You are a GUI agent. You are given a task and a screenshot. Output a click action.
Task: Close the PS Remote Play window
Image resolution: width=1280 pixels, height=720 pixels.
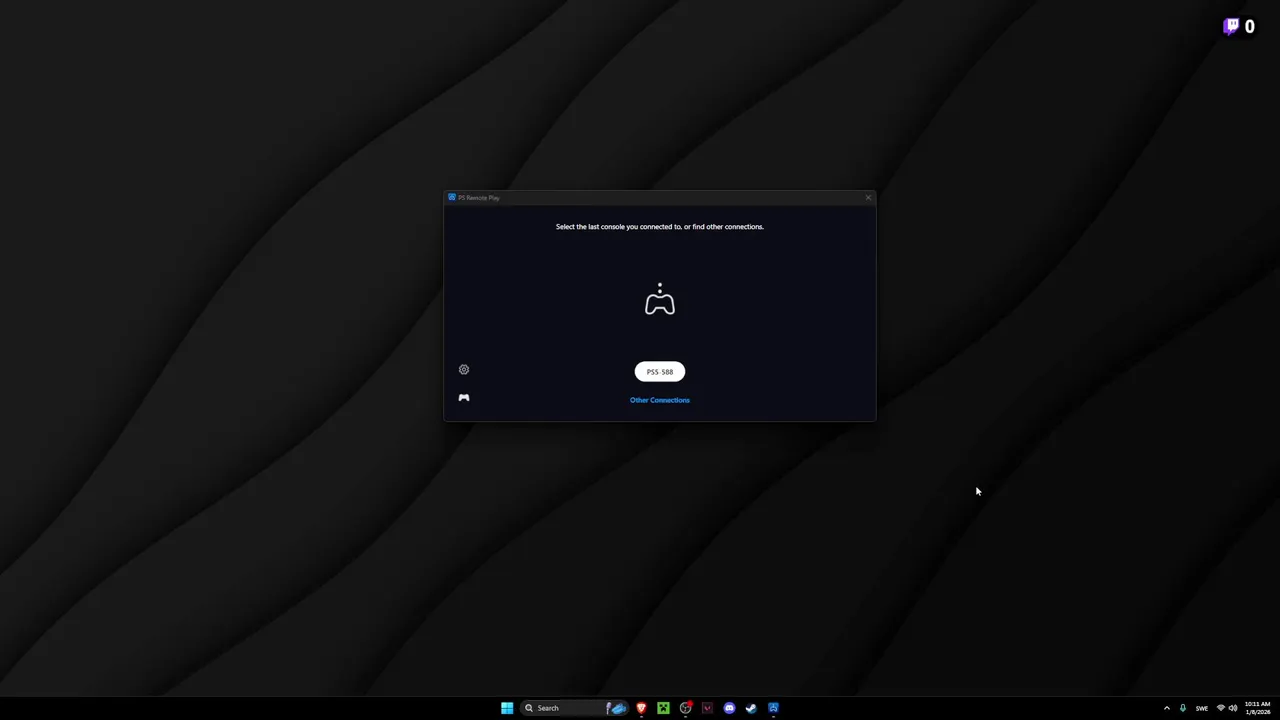point(868,198)
